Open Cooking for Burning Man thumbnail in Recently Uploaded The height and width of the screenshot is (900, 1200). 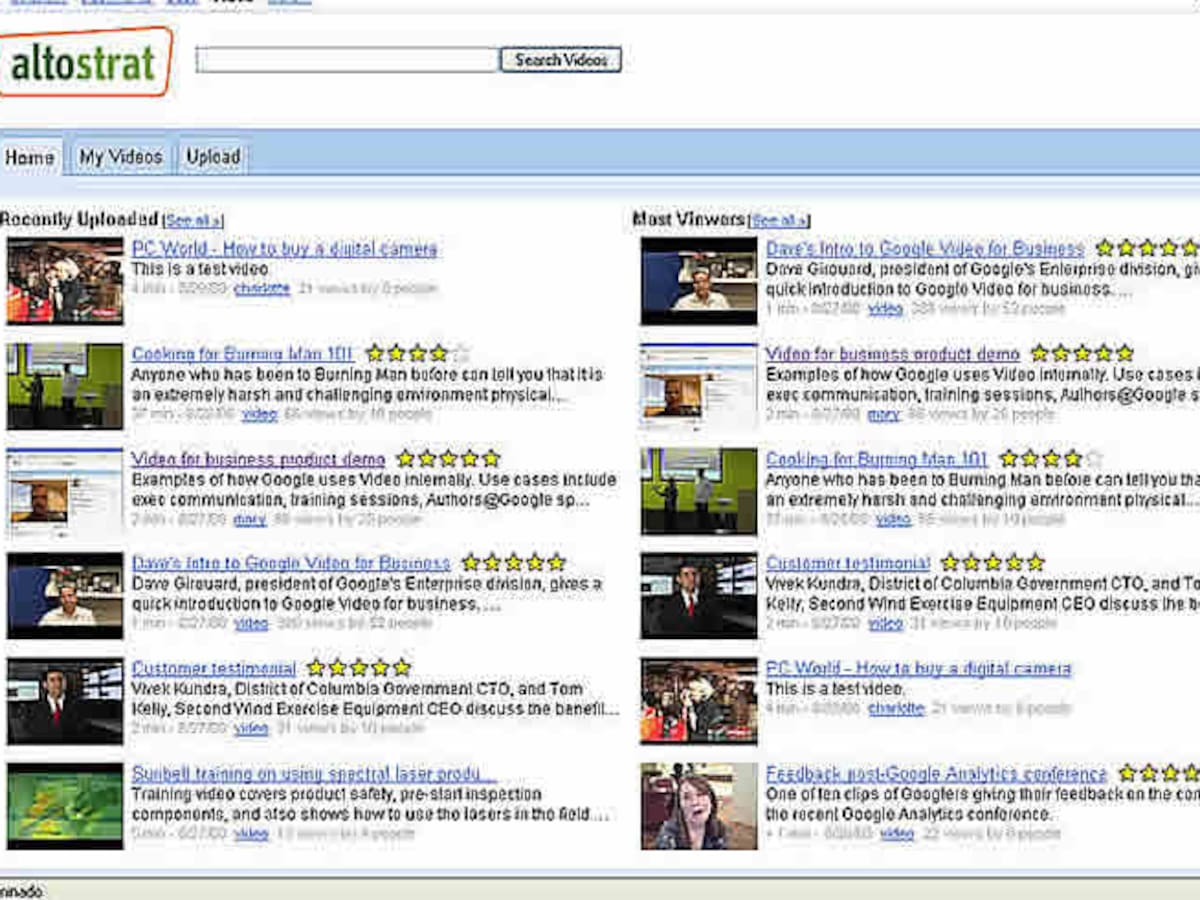[x=65, y=386]
